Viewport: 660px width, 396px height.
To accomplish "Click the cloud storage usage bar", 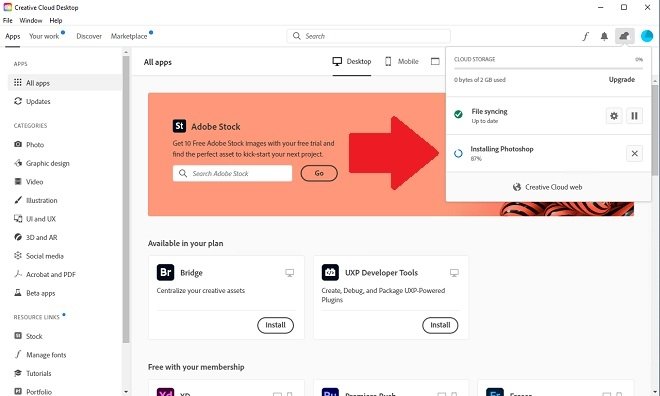I will (x=548, y=68).
